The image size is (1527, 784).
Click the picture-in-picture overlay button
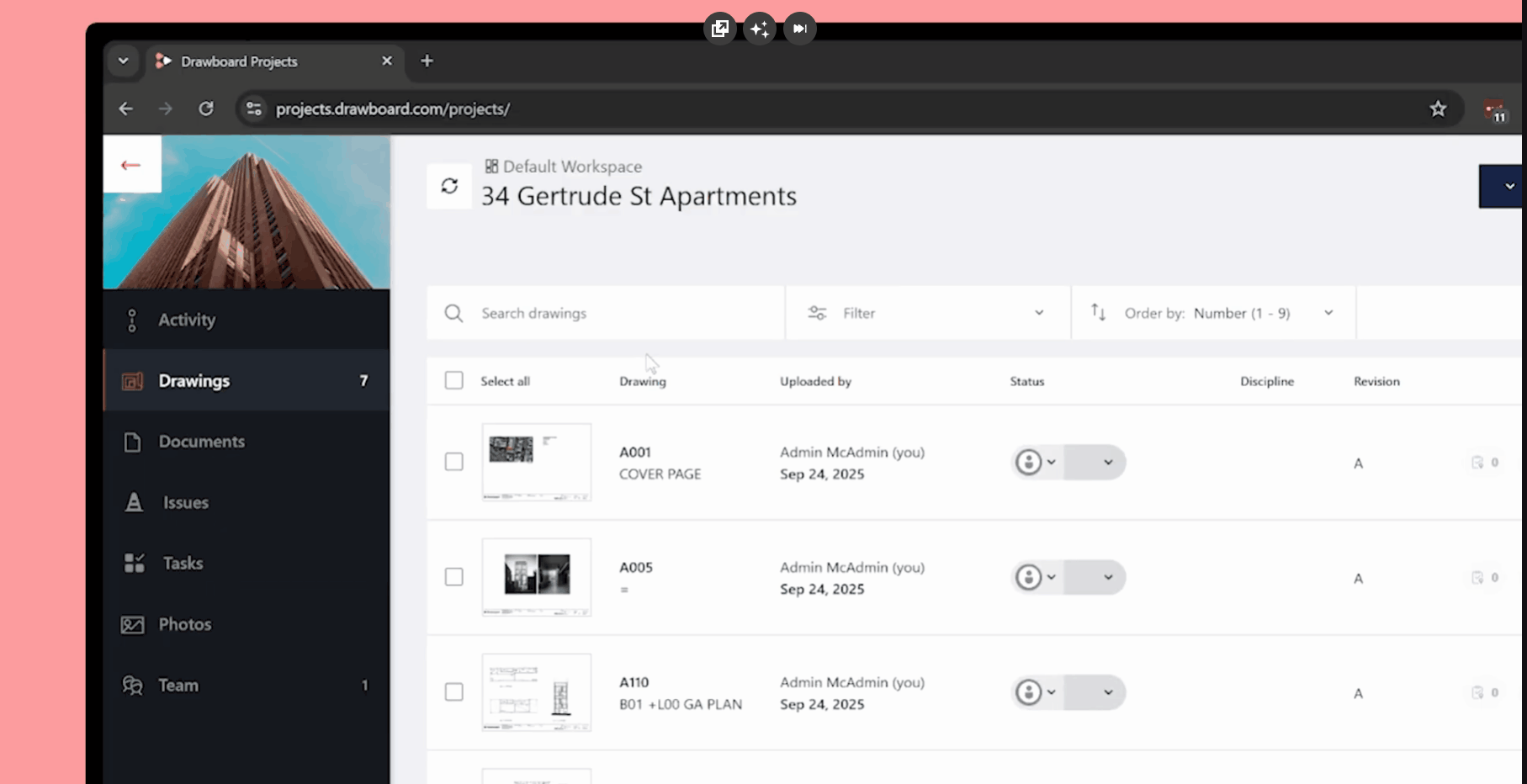tap(719, 29)
